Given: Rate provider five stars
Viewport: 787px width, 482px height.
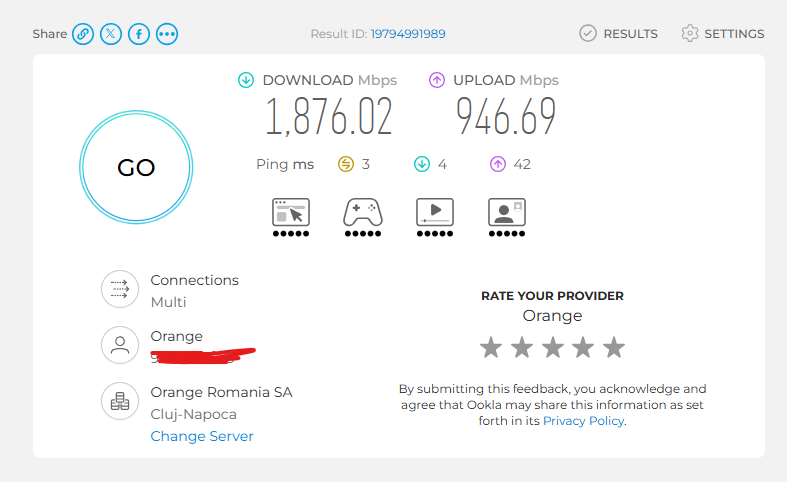Looking at the screenshot, I should tap(614, 347).
